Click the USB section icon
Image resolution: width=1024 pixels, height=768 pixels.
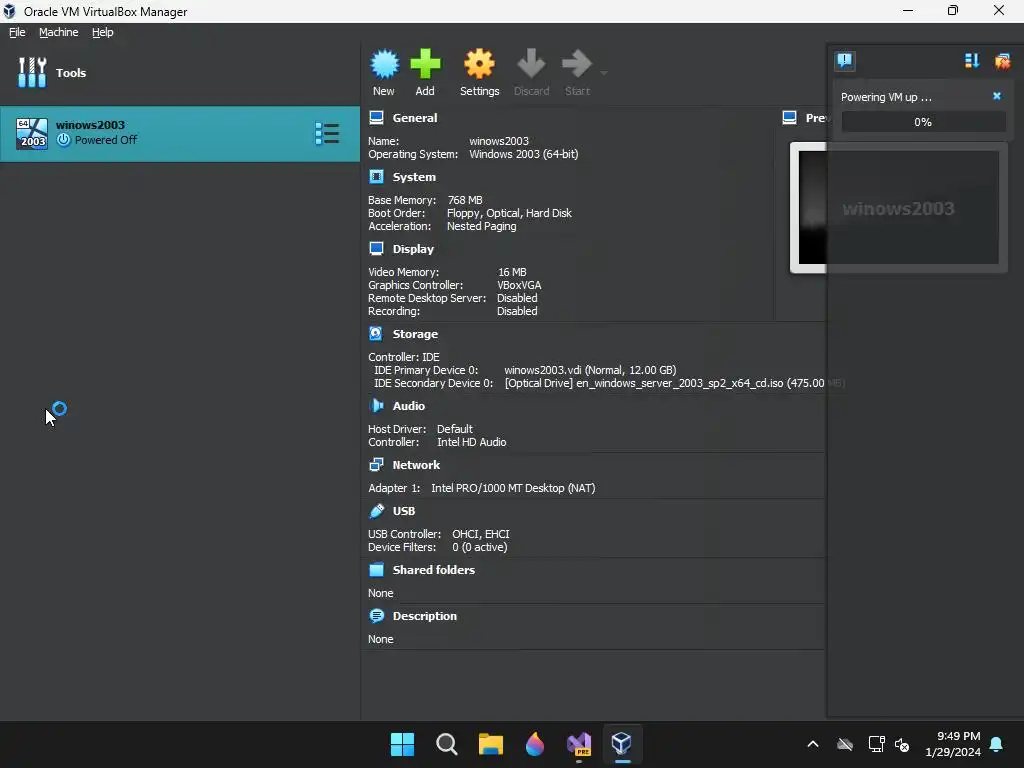[376, 510]
